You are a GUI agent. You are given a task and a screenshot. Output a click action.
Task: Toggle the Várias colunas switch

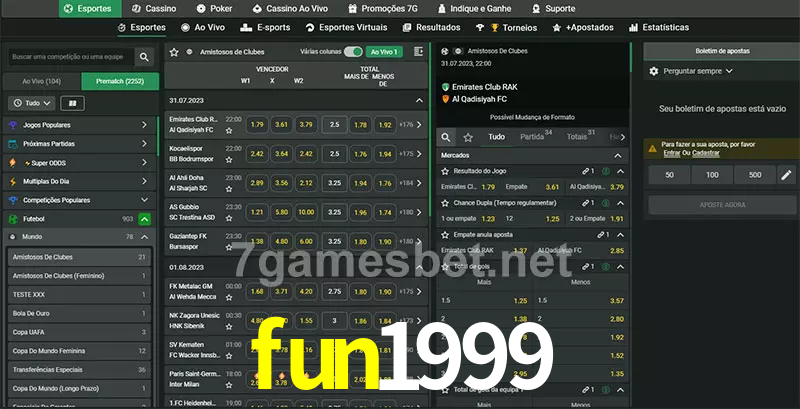(353, 51)
